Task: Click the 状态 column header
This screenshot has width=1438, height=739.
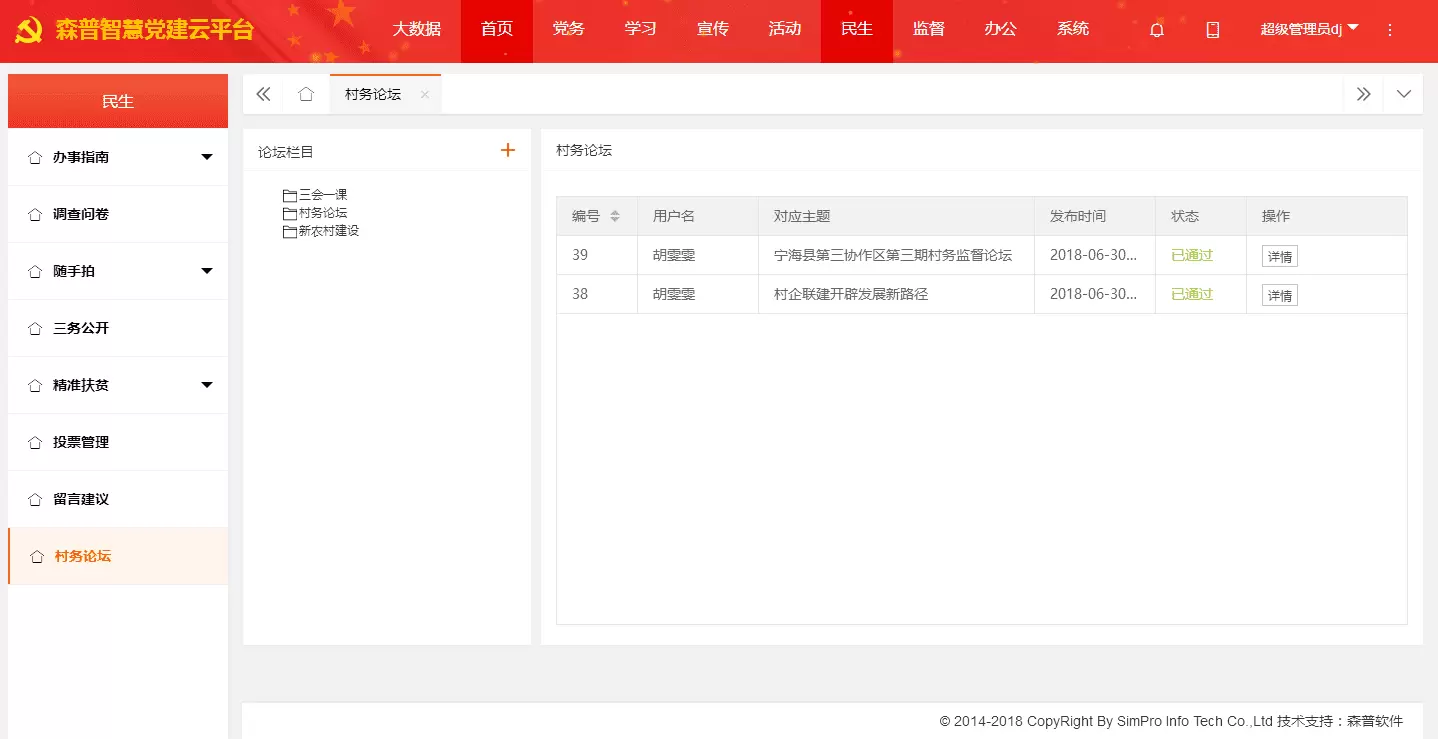Action: (1185, 216)
